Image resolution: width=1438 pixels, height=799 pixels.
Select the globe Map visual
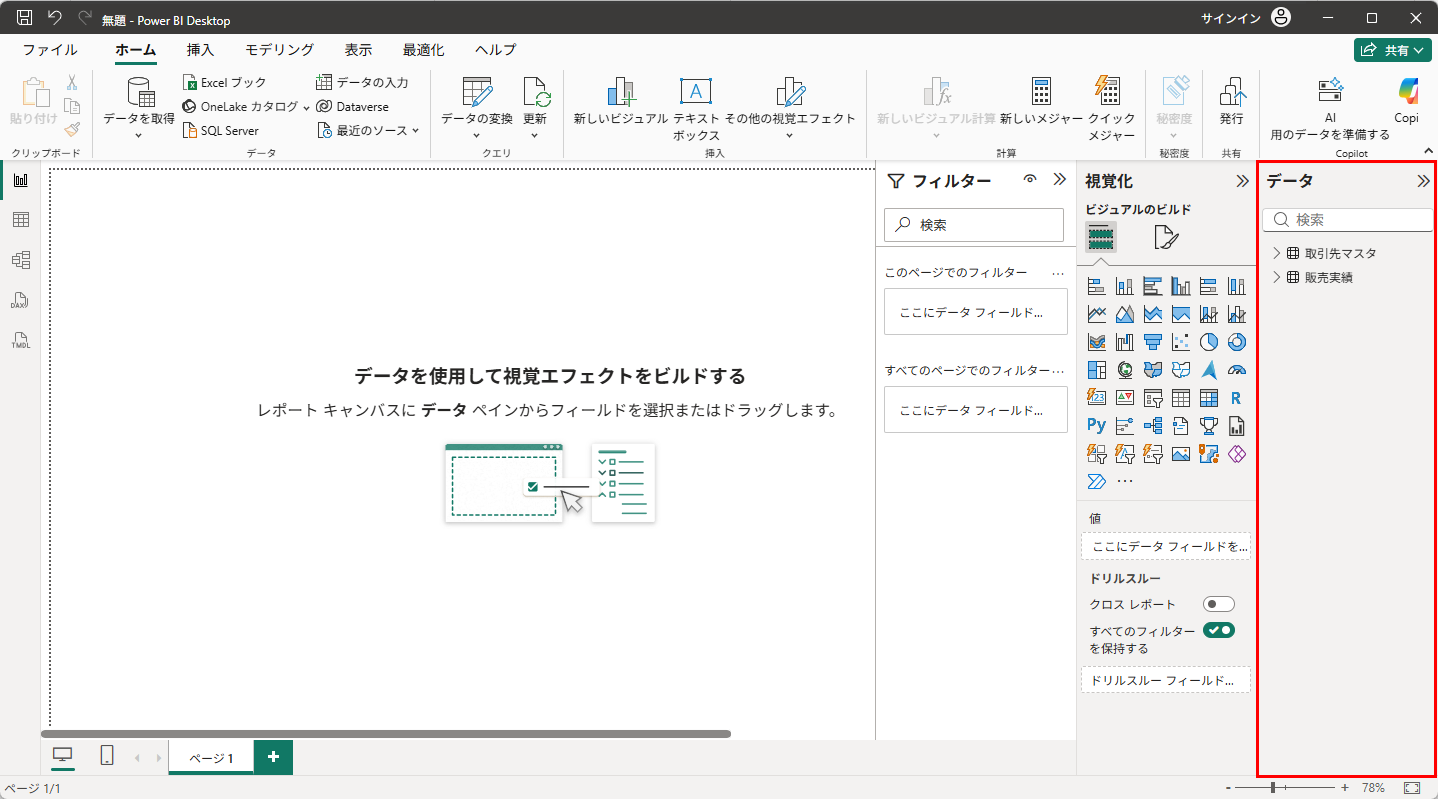(1125, 370)
